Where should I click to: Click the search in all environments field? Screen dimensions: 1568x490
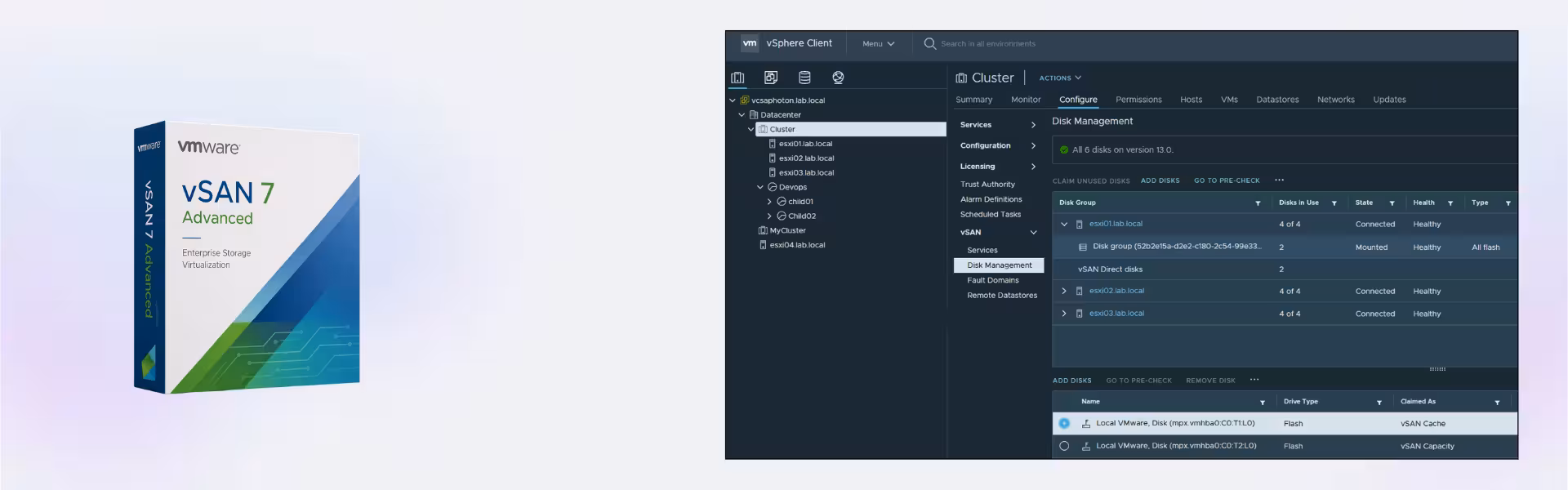click(x=988, y=44)
